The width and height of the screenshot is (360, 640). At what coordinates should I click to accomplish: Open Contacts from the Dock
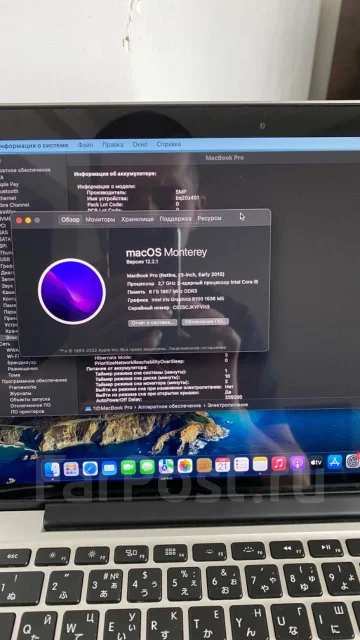point(204,465)
